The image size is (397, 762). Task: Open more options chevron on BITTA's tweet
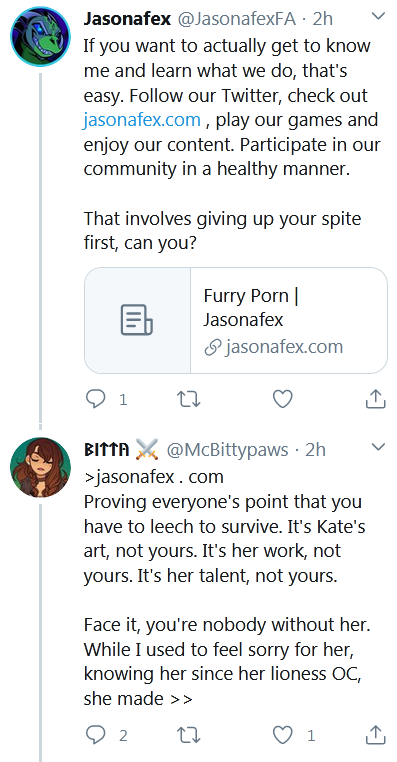[x=378, y=447]
